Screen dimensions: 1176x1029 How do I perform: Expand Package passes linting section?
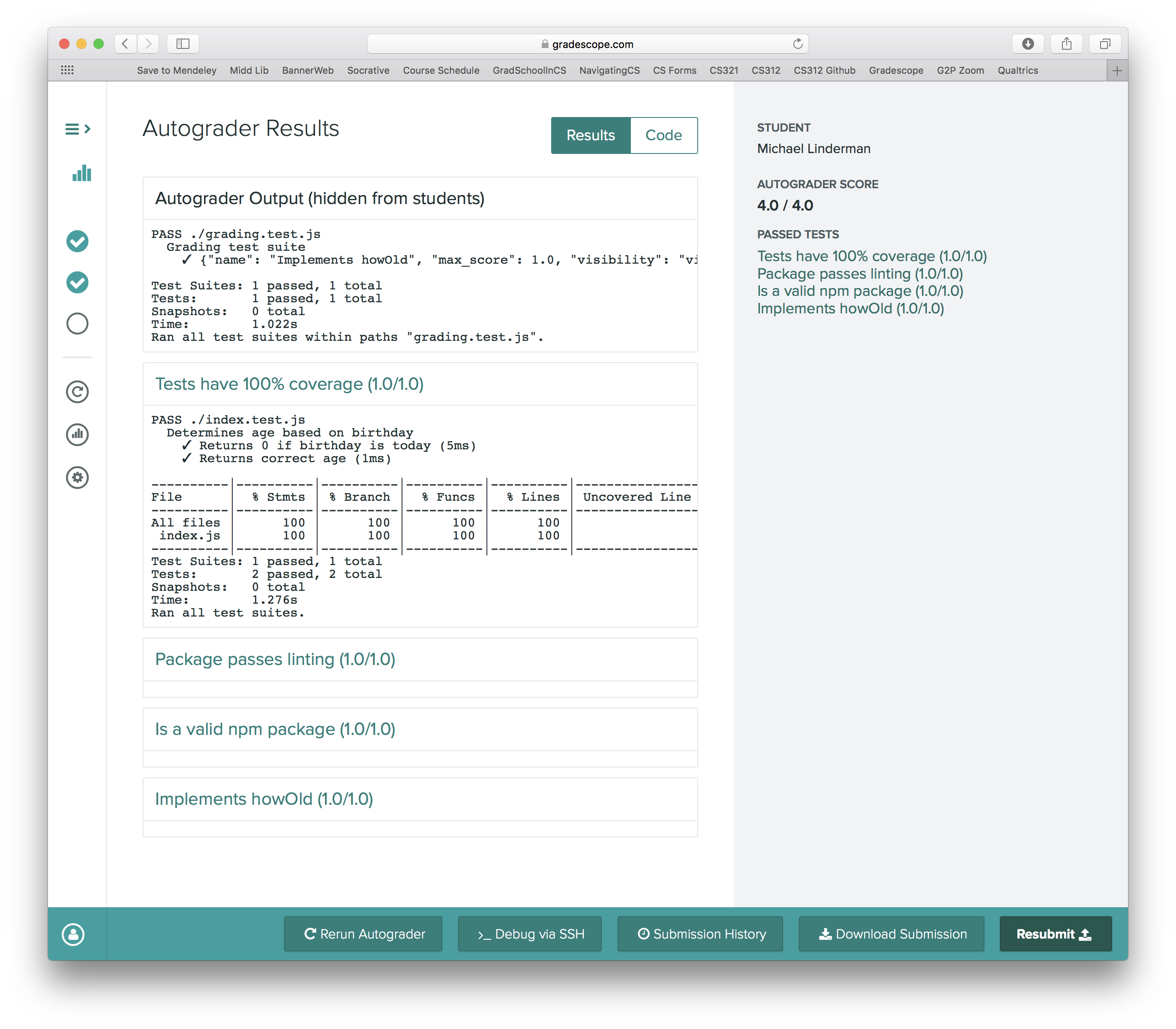[x=275, y=659]
